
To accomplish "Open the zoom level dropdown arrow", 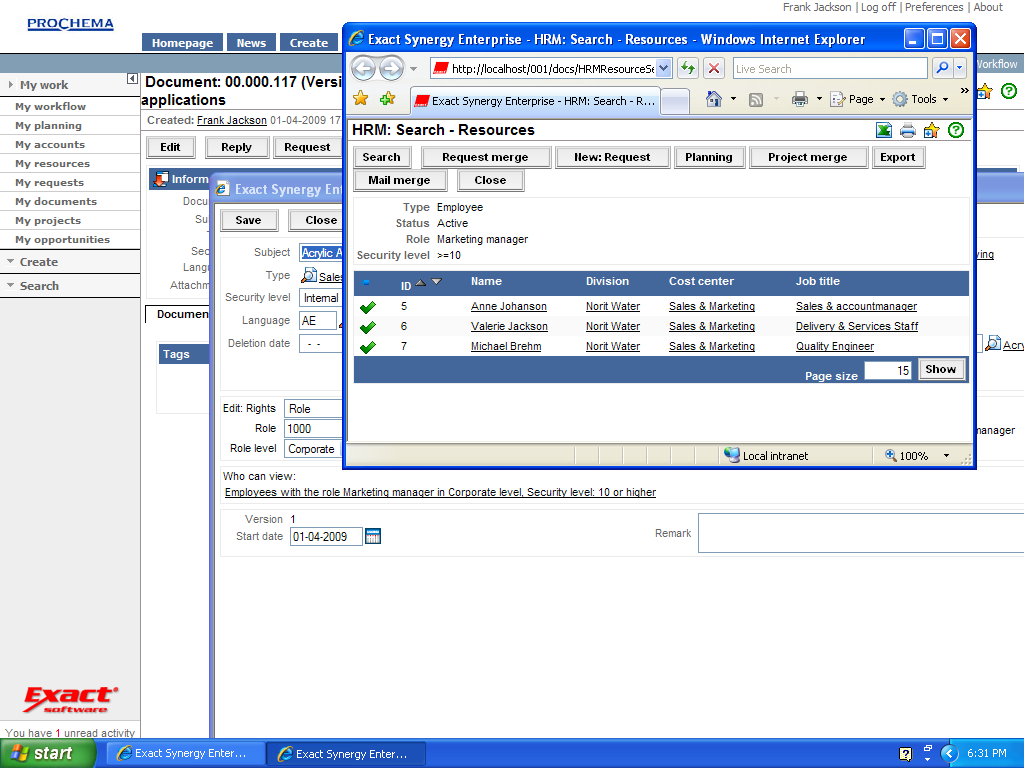I will (946, 456).
